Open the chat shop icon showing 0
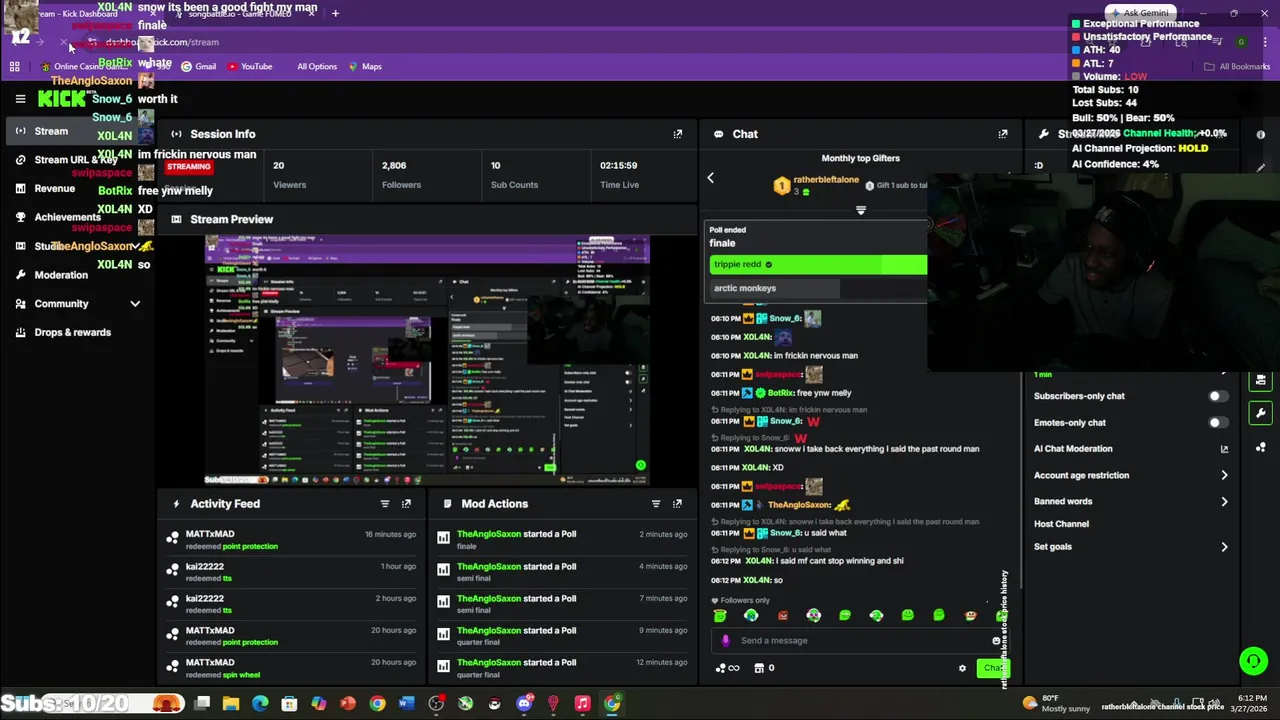The image size is (1280, 720). (x=764, y=668)
